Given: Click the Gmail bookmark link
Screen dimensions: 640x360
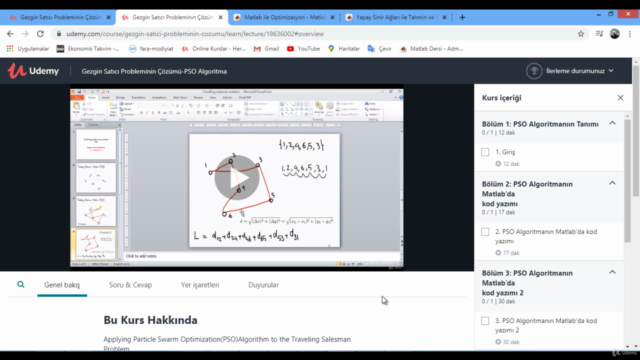Looking at the screenshot, I should [266, 49].
